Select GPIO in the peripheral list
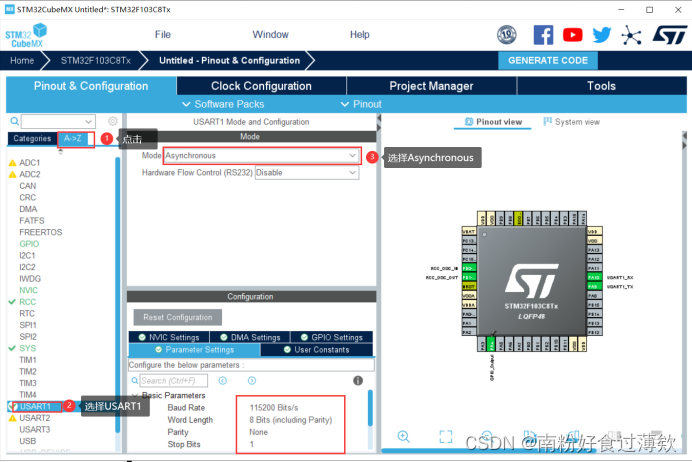This screenshot has height=462, width=692. pyautogui.click(x=29, y=244)
